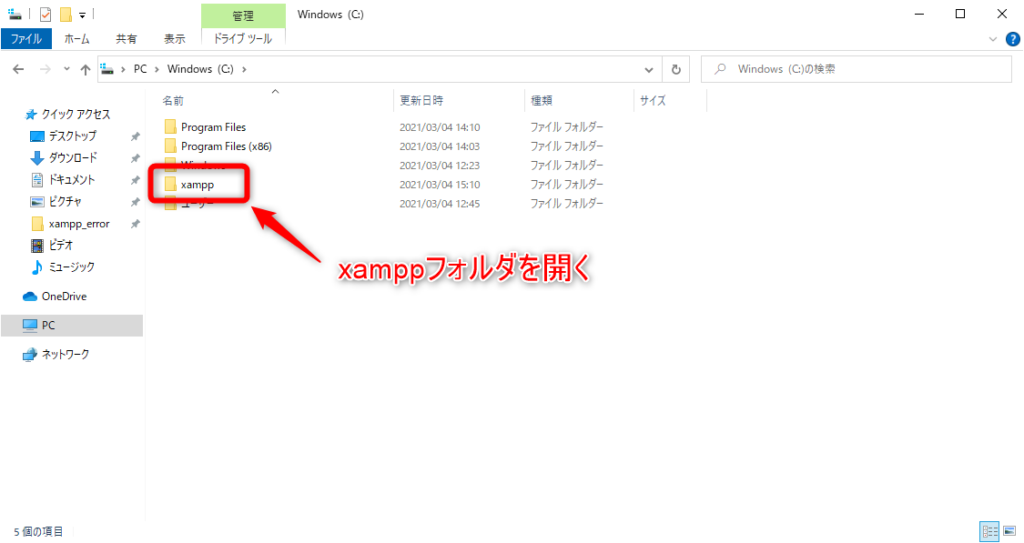
Task: Sort by 種類 column header
Action: click(x=541, y=101)
